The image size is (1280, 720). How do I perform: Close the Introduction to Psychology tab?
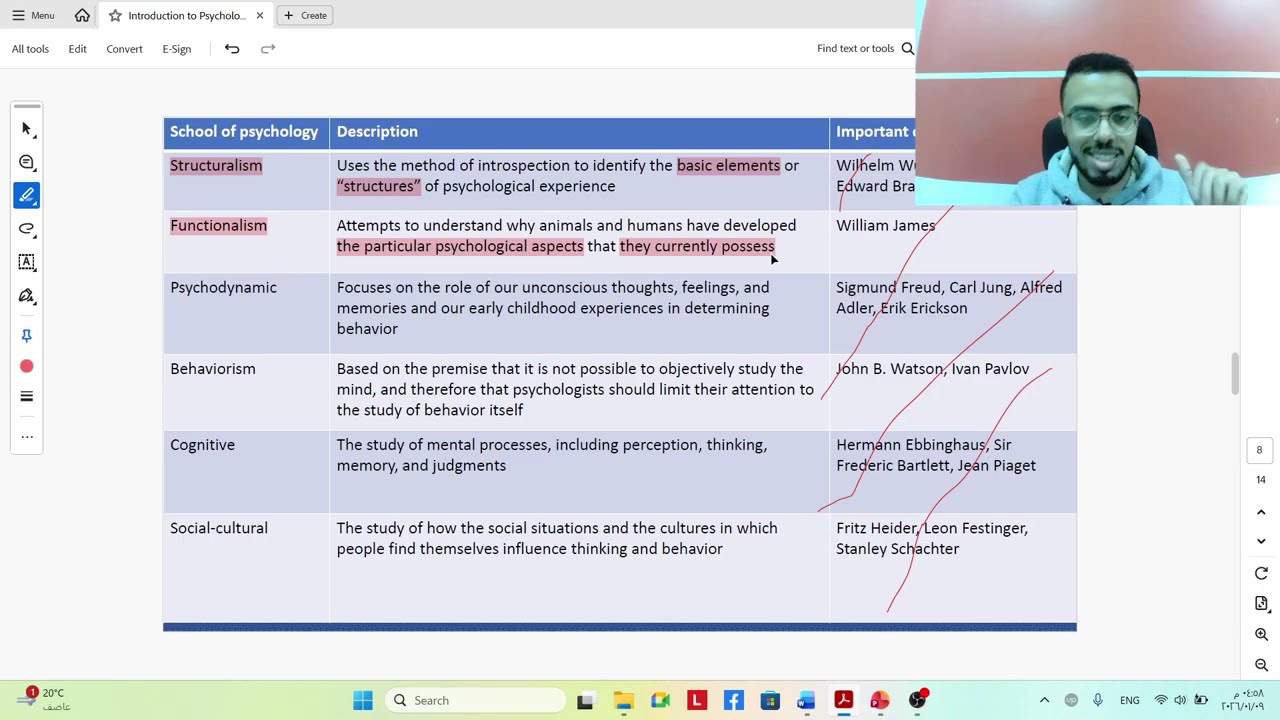click(x=260, y=15)
